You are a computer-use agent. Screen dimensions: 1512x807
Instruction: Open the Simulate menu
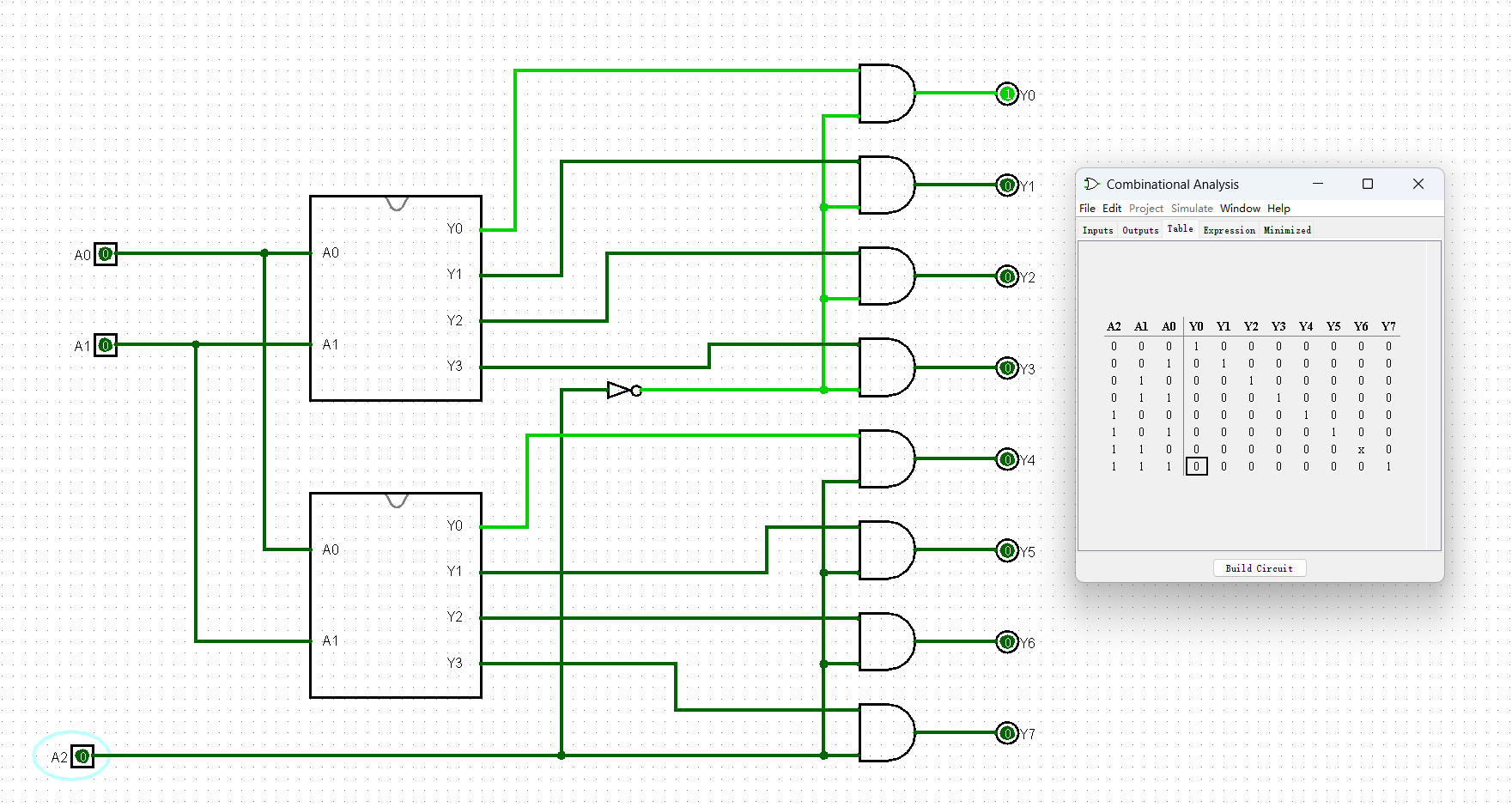1191,209
